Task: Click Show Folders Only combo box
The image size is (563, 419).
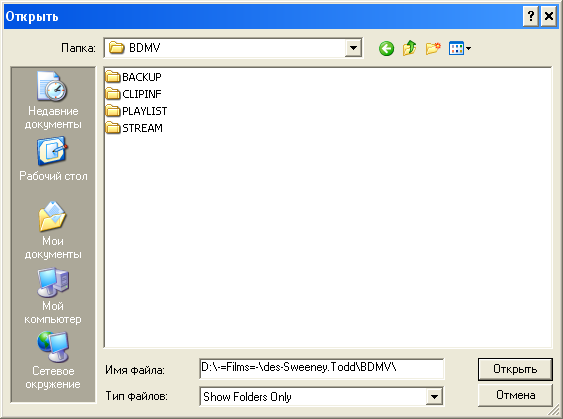Action: pyautogui.click(x=322, y=397)
